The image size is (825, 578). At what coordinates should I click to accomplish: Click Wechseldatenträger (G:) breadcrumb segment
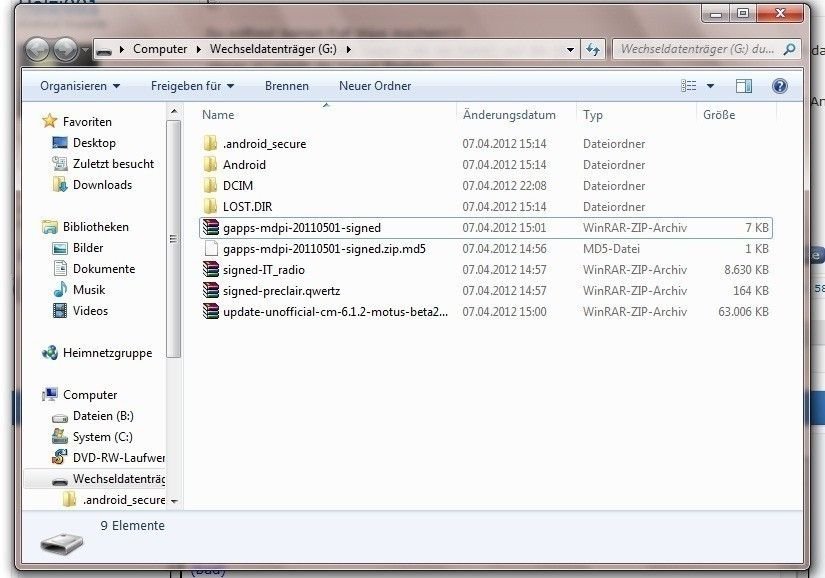tap(273, 49)
